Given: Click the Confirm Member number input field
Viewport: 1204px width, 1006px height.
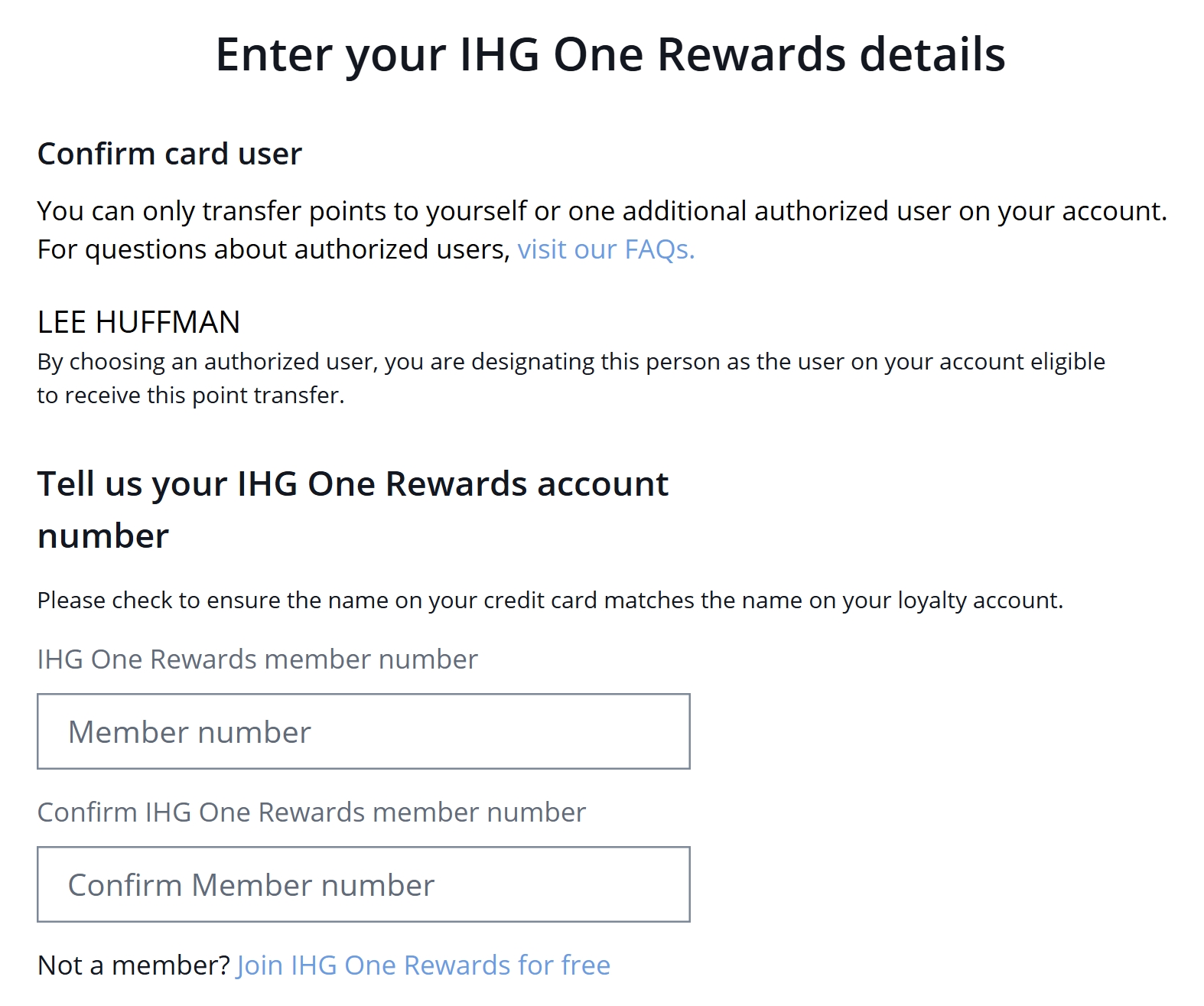Looking at the screenshot, I should [365, 884].
